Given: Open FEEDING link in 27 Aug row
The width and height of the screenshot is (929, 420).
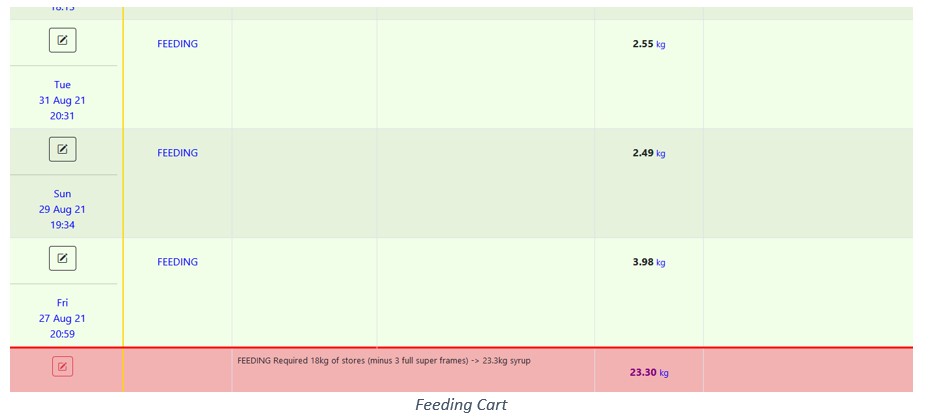Looking at the screenshot, I should point(177,262).
